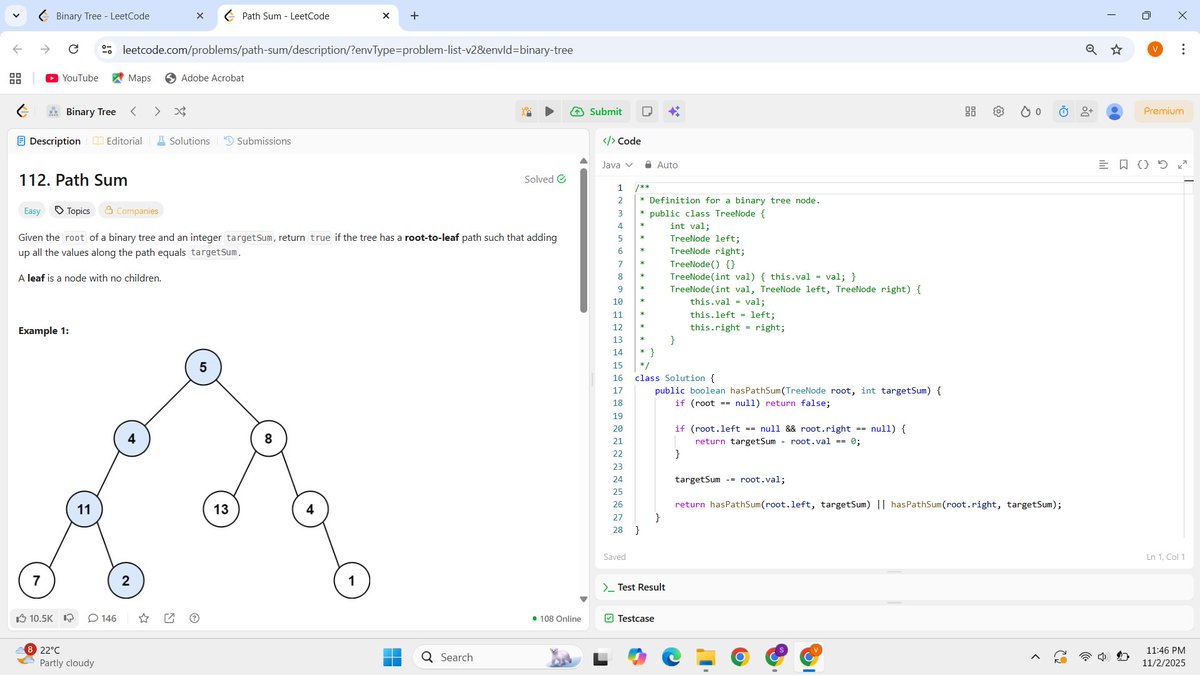1200x675 pixels.
Task: Switch to the Solutions tab
Action: 182,141
